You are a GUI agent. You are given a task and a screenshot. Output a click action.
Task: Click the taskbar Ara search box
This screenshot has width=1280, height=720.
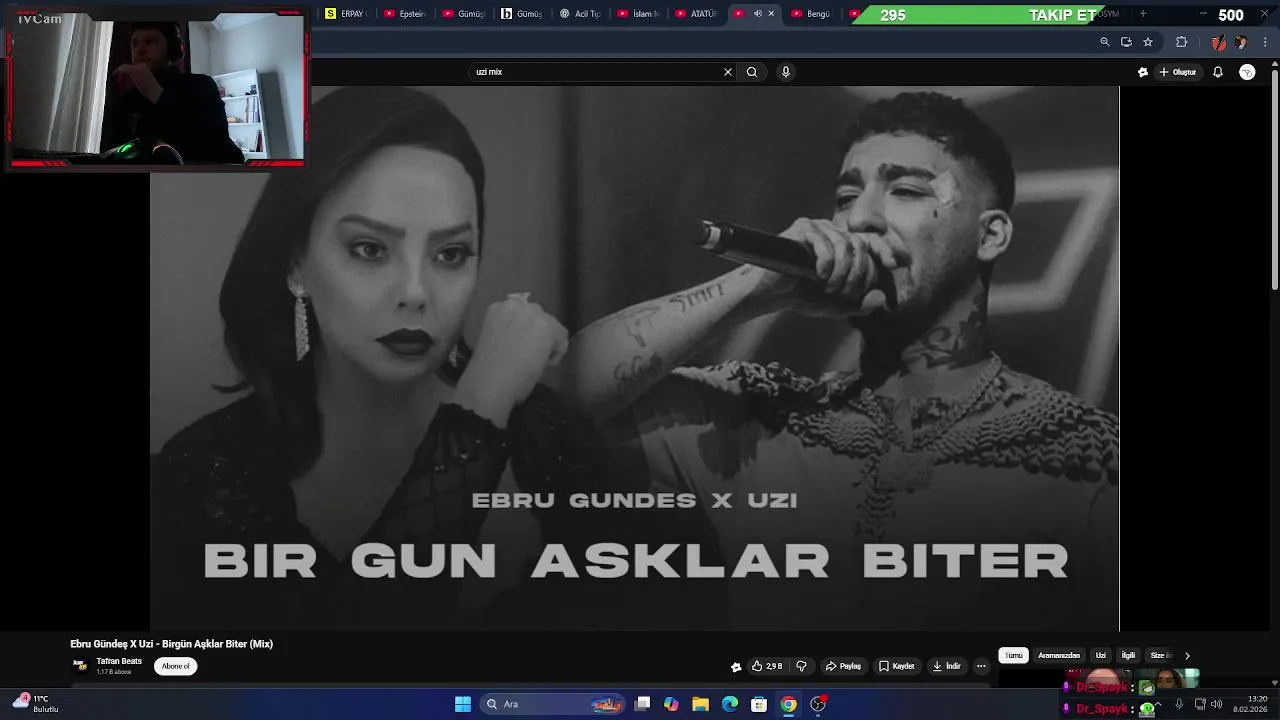(553, 704)
